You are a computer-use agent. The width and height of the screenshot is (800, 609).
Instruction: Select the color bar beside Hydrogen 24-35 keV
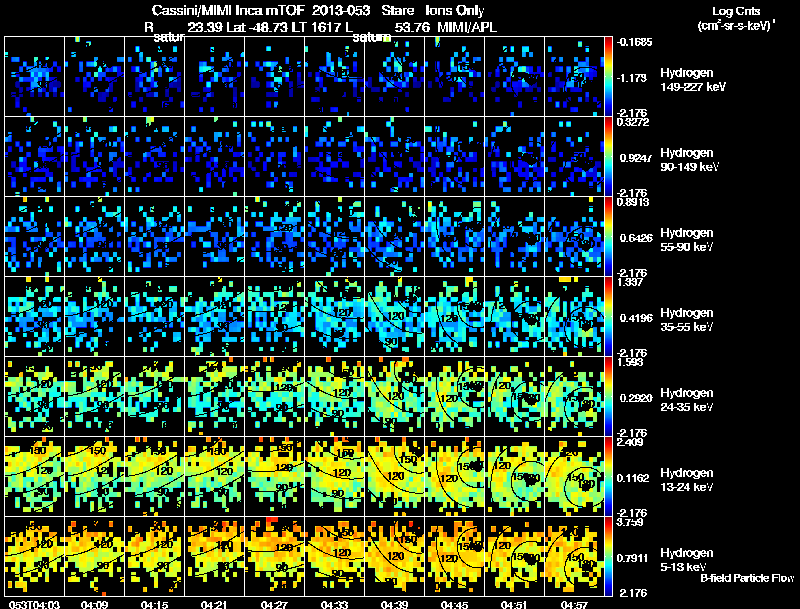tap(608, 397)
